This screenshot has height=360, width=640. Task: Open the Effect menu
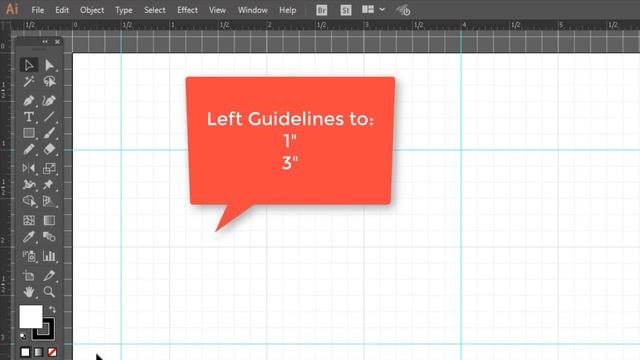(x=187, y=10)
